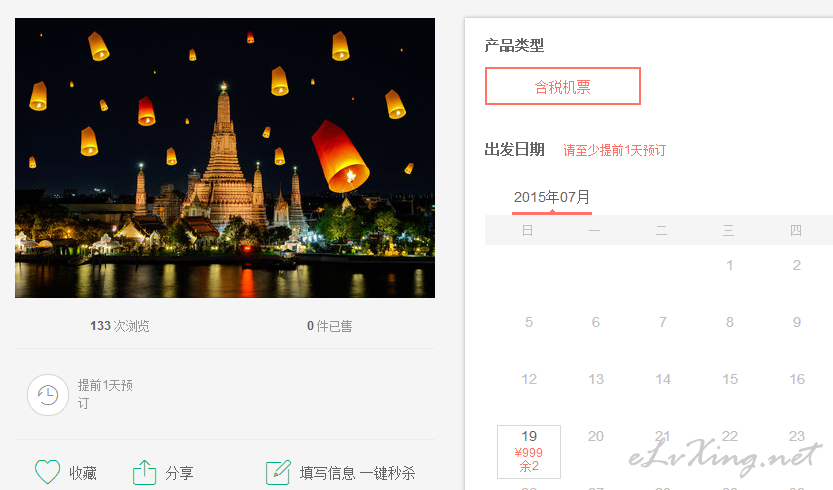Open the Wat Arun lantern photo
This screenshot has height=490, width=833.
[225, 158]
